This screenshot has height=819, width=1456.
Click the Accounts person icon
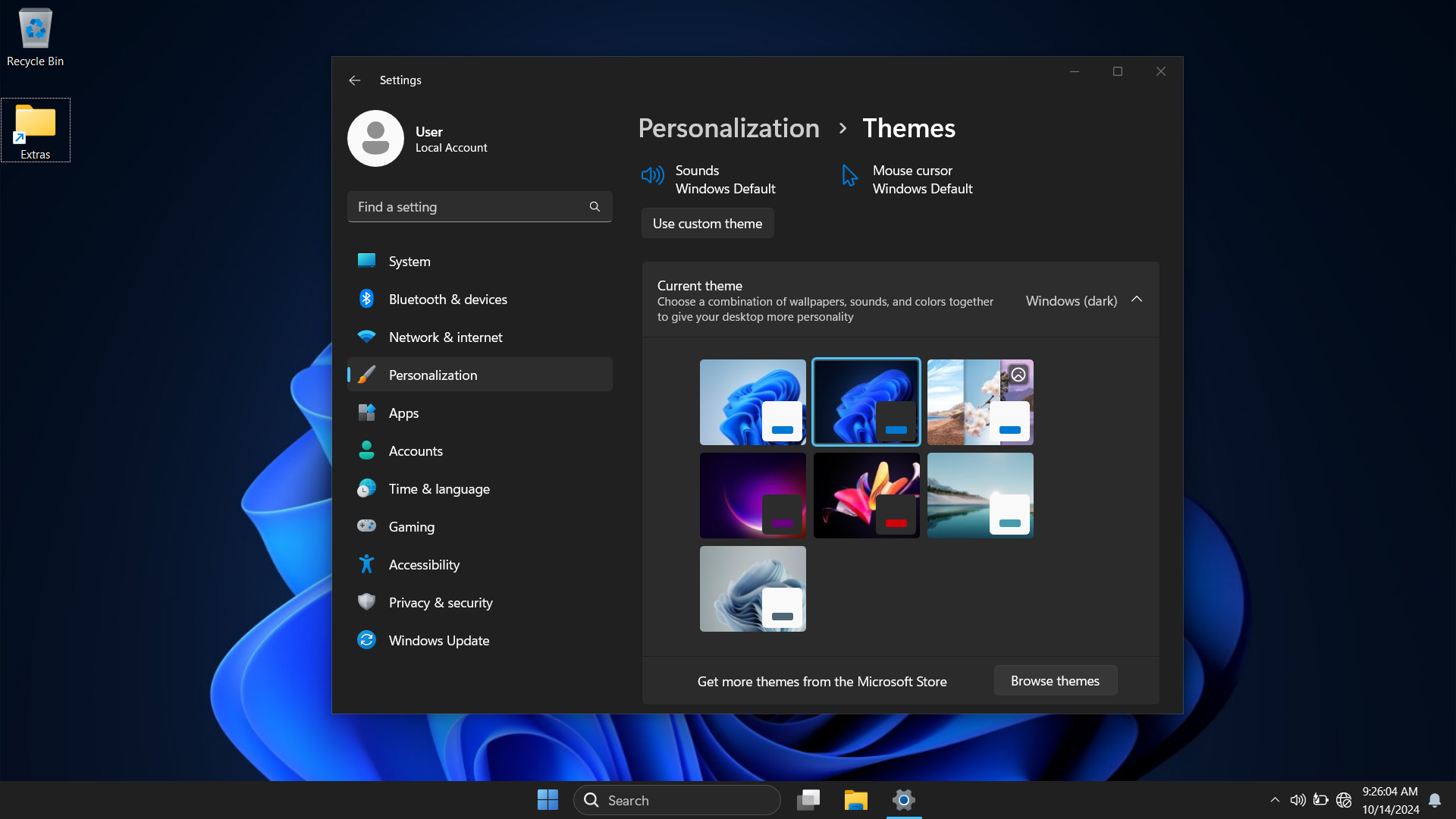366,450
